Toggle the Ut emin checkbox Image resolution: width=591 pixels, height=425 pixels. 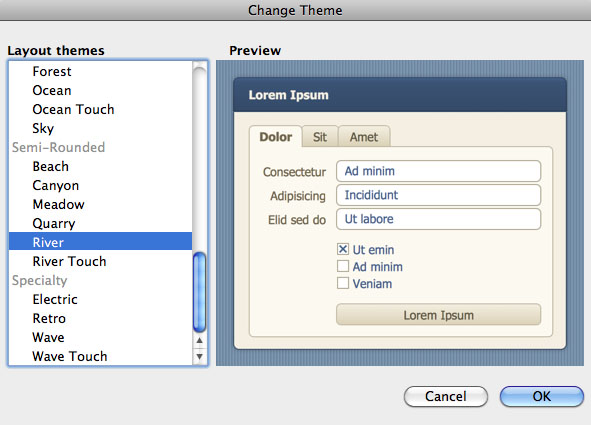coord(343,249)
